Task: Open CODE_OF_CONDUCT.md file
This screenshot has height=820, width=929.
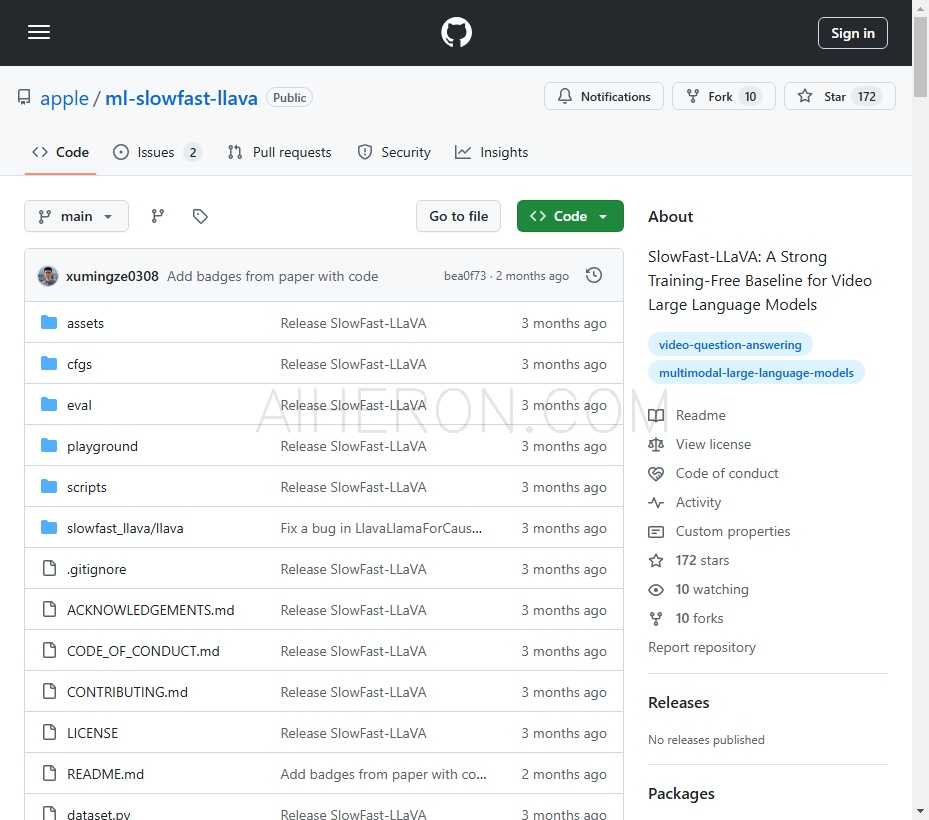Action: [143, 651]
